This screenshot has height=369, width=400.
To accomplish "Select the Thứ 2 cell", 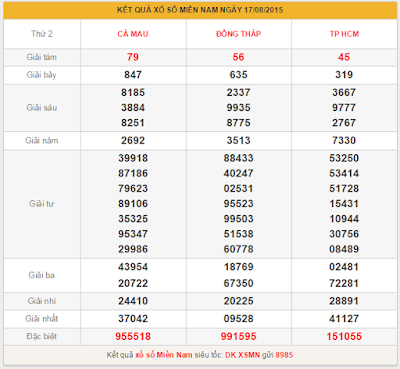I will (x=42, y=34).
